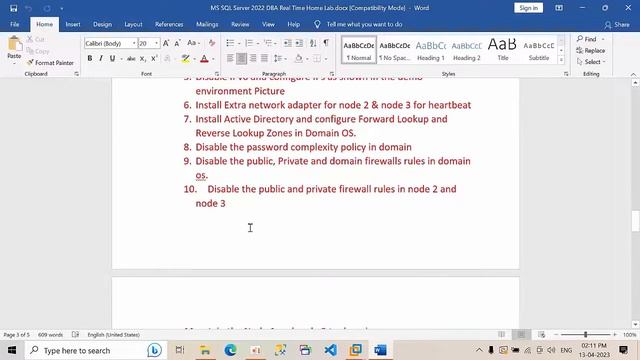640x360 pixels.
Task: Toggle numbered list formatting
Action: point(249,43)
